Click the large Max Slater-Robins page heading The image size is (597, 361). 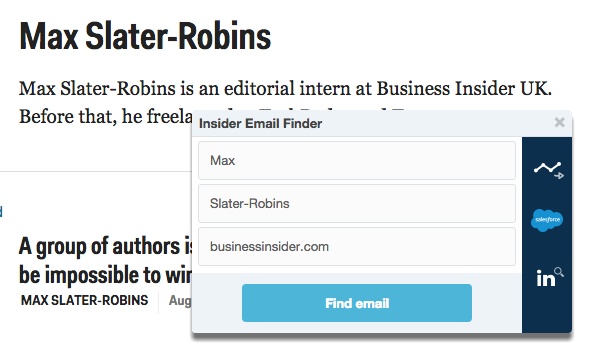[x=145, y=37]
